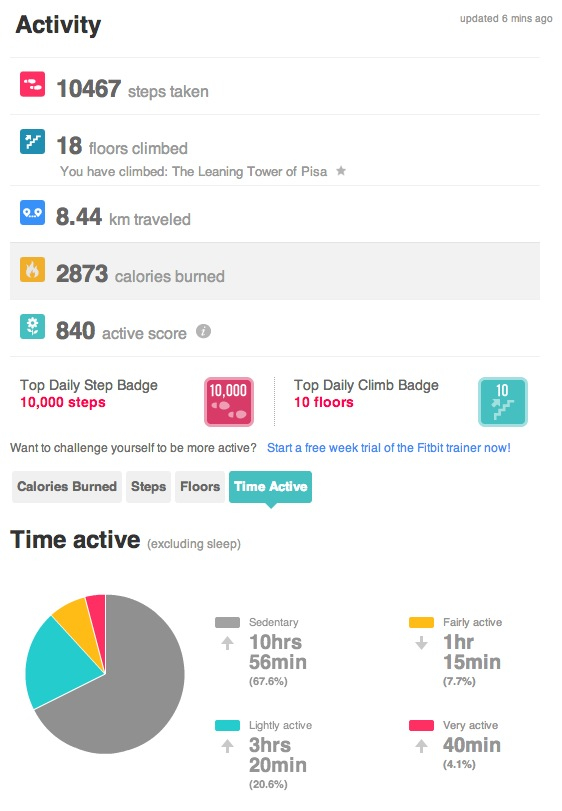The image size is (562, 811).
Task: Click the floors climbed stairs icon
Action: [x=33, y=142]
